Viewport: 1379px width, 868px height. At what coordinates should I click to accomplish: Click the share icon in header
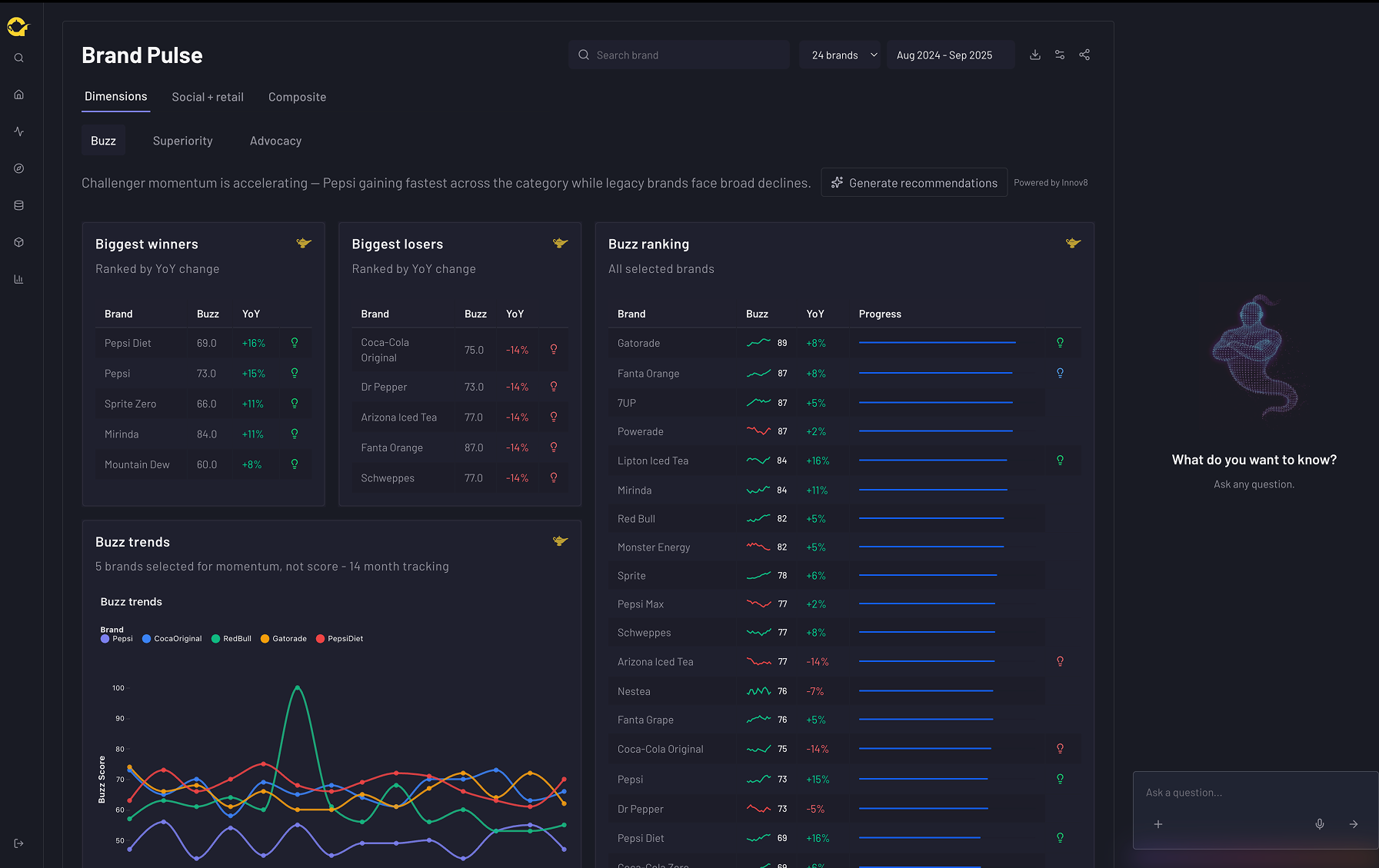(x=1084, y=55)
